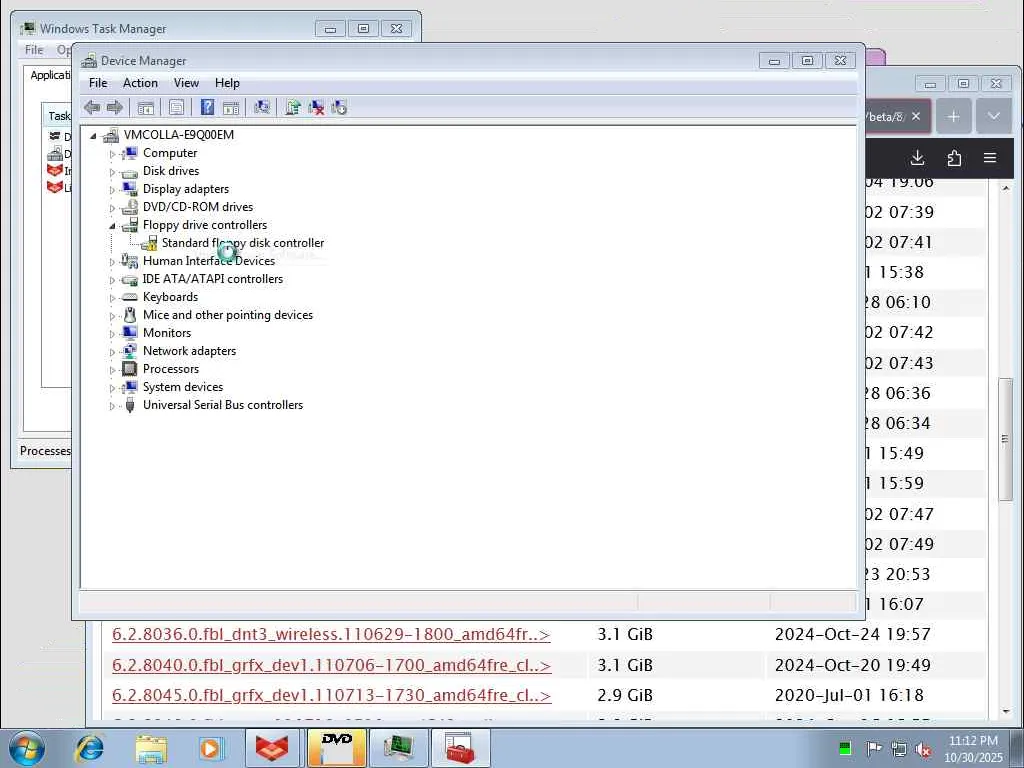Expand the DVD/CD-ROM drives node
This screenshot has height=768, width=1024.
(112, 208)
